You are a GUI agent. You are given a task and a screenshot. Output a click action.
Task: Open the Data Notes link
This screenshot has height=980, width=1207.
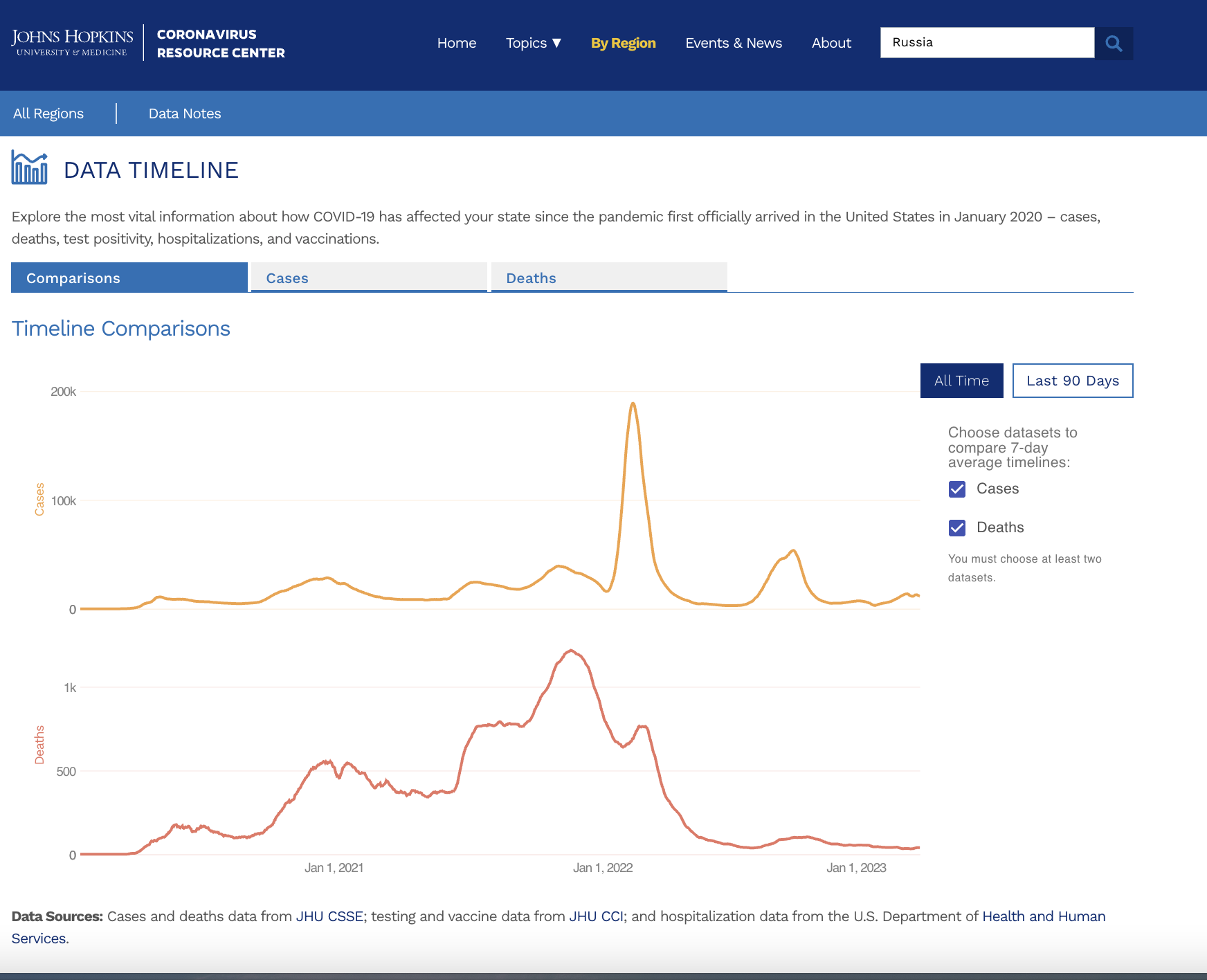(185, 114)
